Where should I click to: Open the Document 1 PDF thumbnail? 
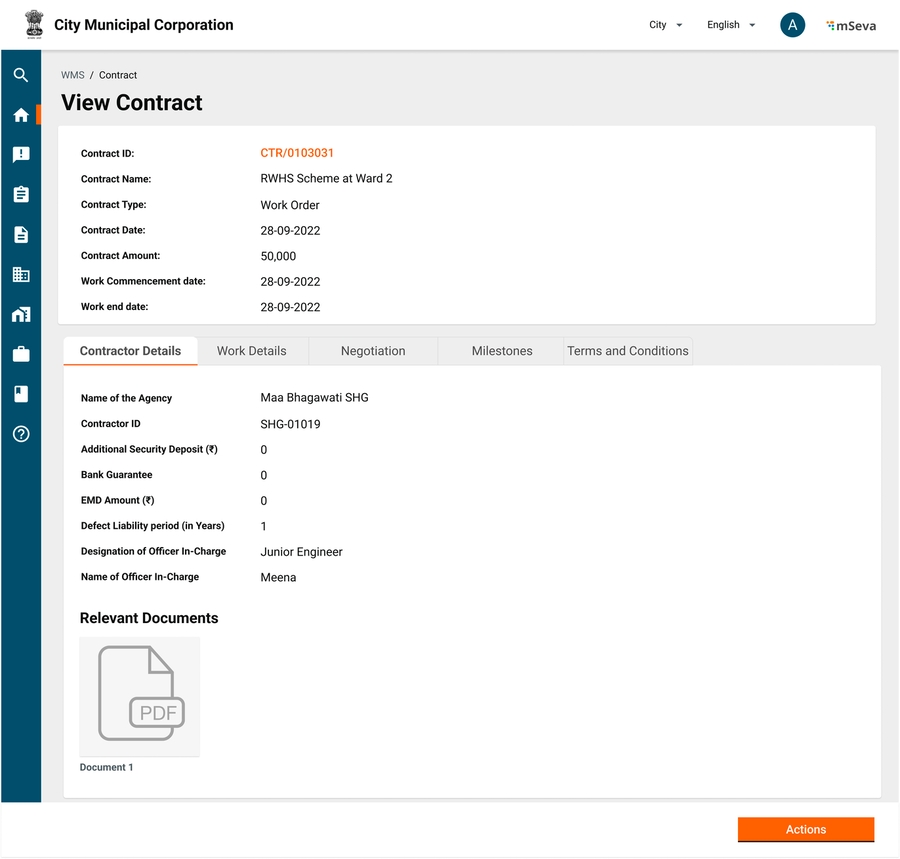[x=140, y=697]
